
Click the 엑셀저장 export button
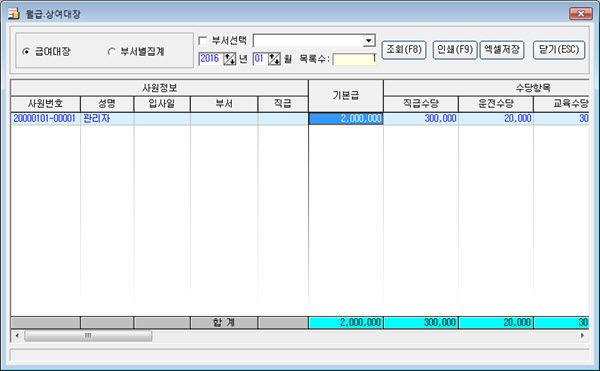pos(502,50)
